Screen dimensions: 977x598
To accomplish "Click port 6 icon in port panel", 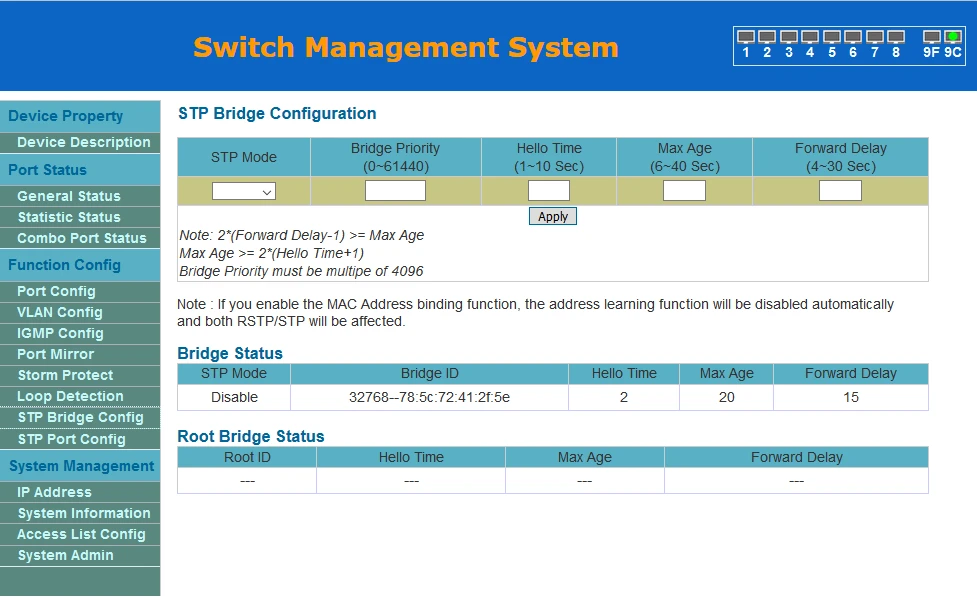I will click(853, 37).
